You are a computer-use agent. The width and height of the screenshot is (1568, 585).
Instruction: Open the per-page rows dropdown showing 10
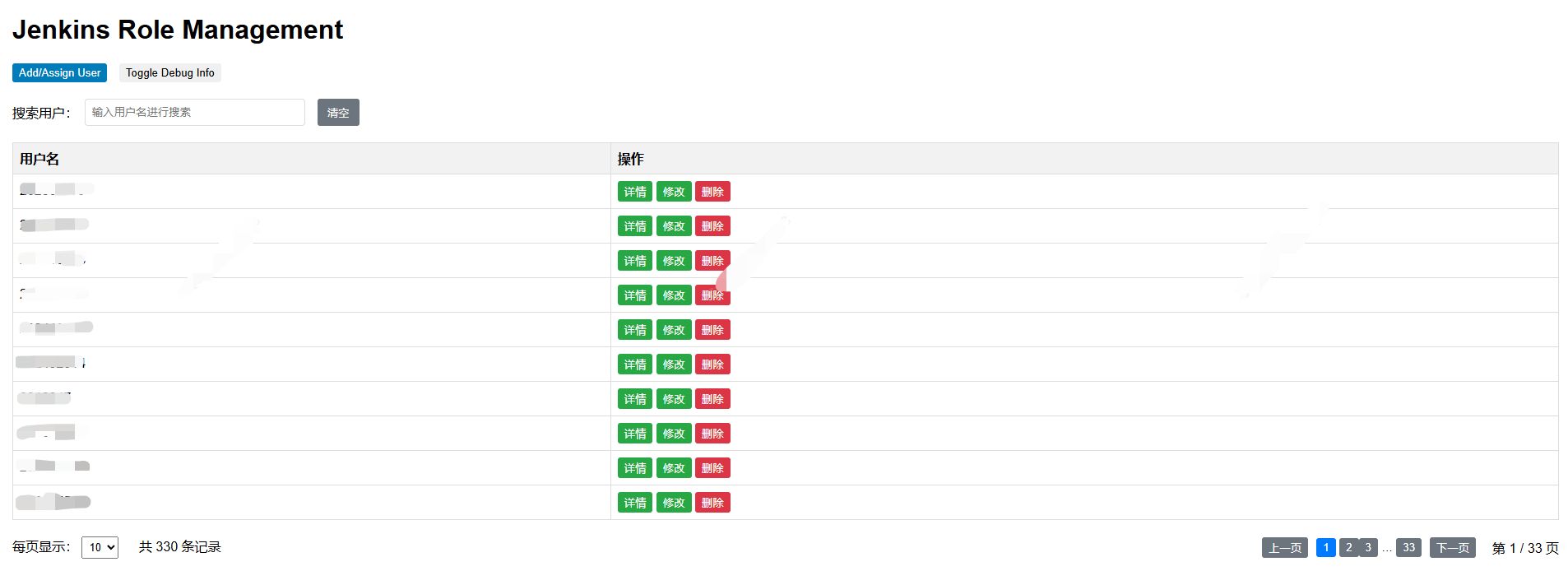click(x=100, y=547)
